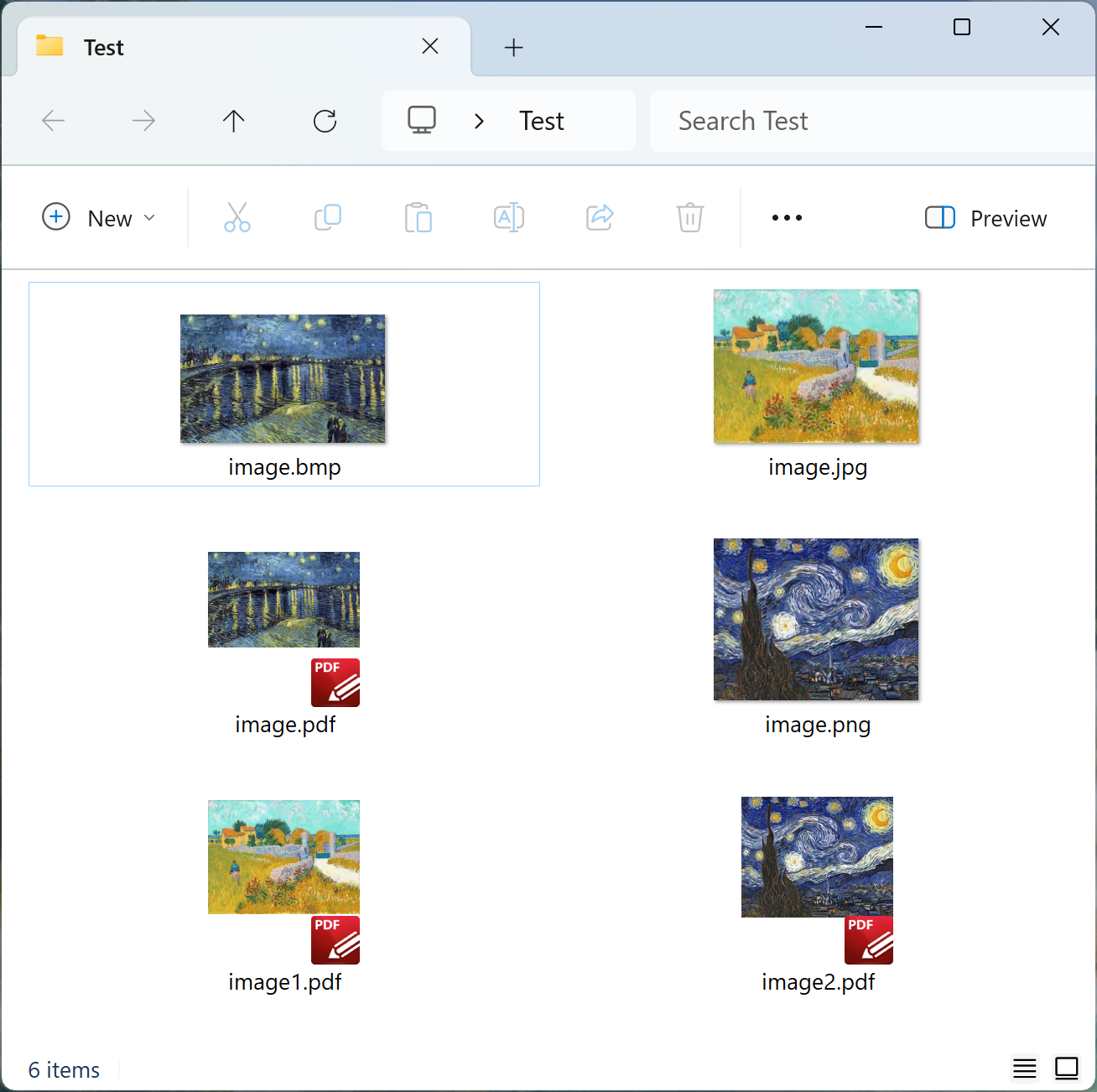Click the image2.pdf file name
The height and width of the screenshot is (1092, 1097).
tap(818, 982)
